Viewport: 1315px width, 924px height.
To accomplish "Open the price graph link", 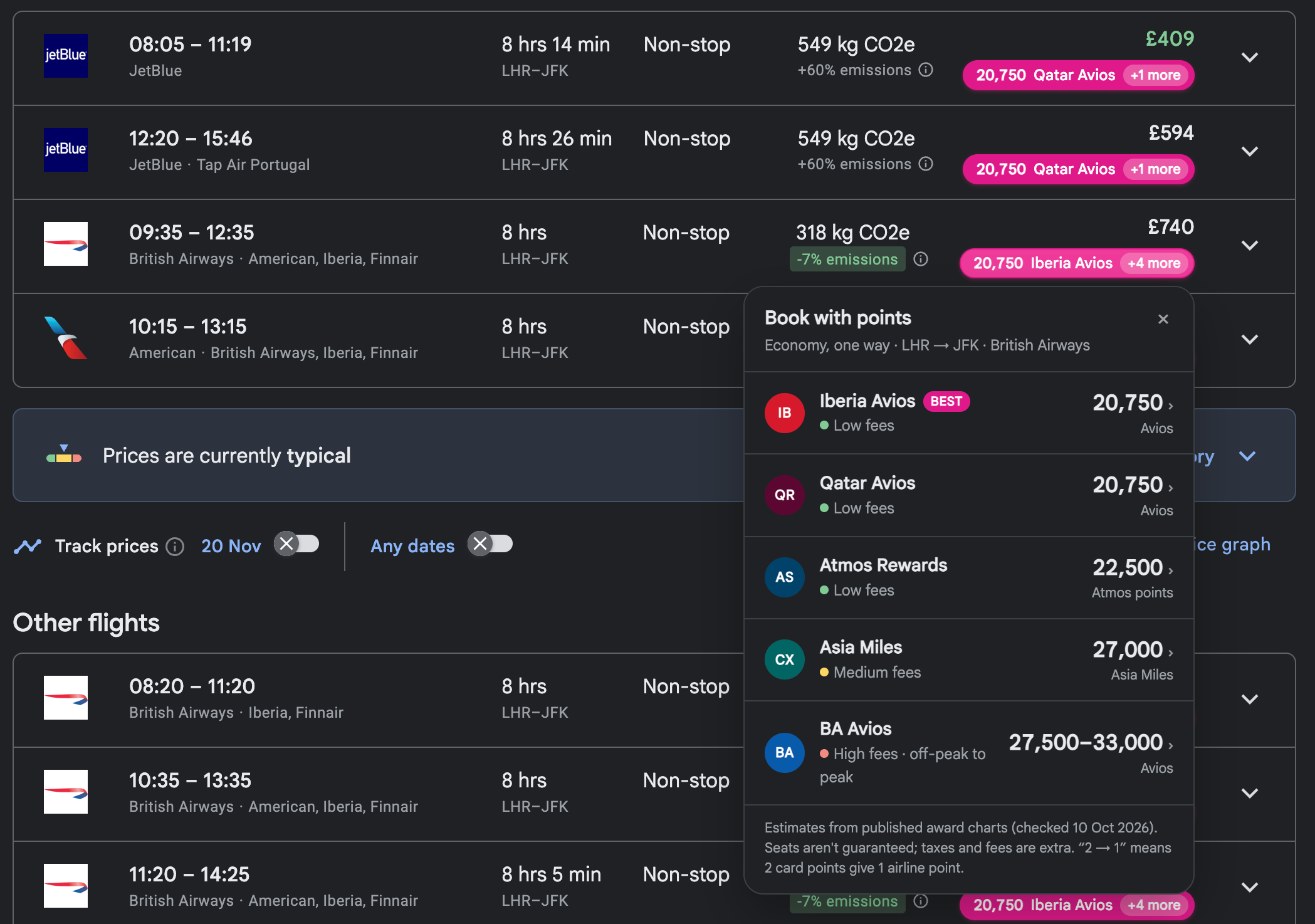I will pyautogui.click(x=1232, y=544).
